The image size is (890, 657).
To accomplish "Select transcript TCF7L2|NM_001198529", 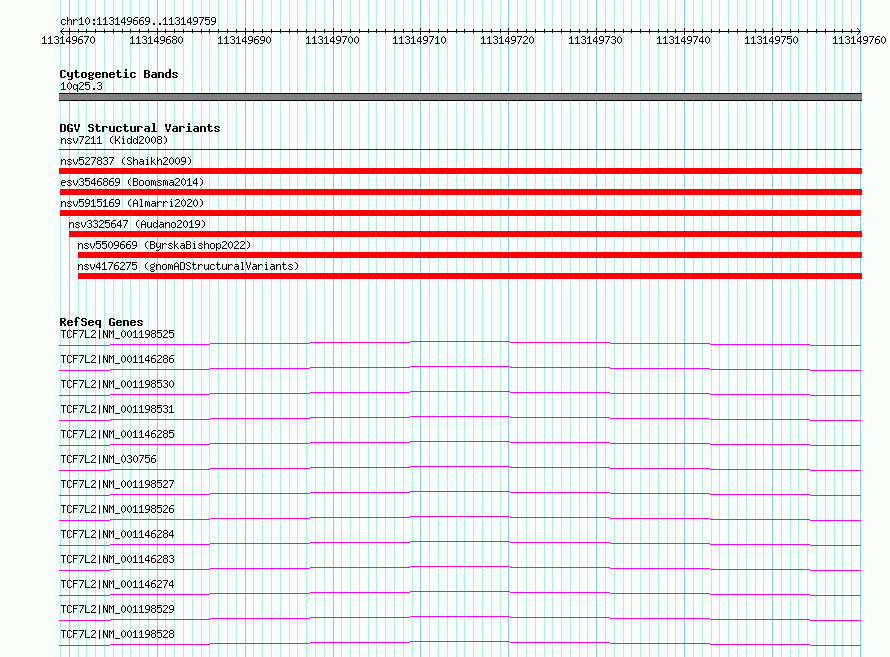I will (117, 609).
